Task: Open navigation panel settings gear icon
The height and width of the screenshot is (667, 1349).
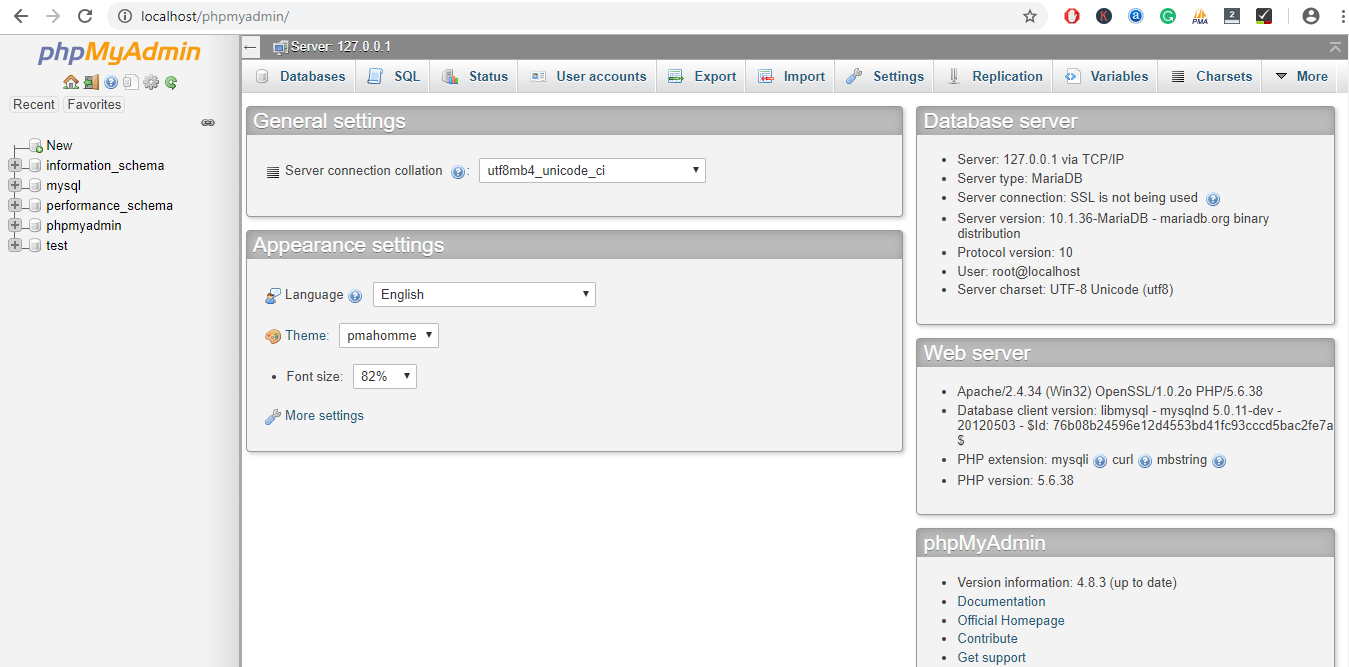Action: click(x=151, y=83)
